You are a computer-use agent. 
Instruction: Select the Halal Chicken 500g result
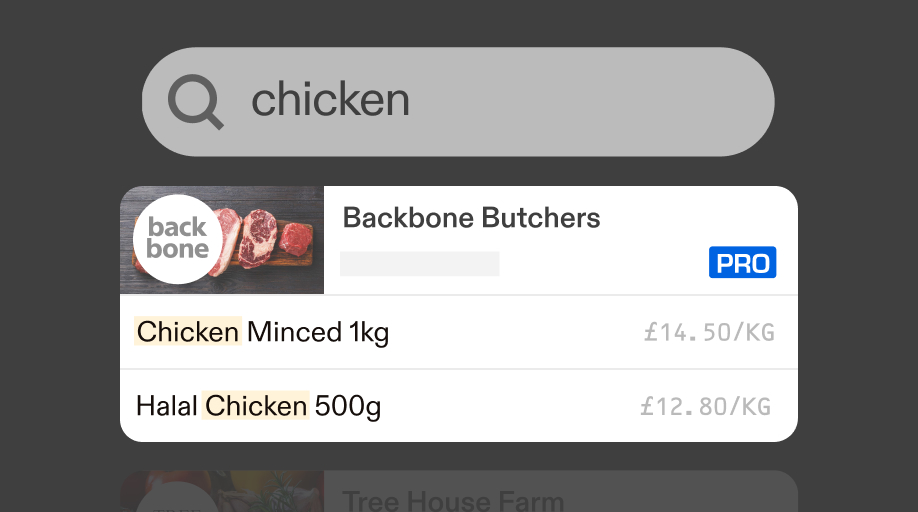tap(458, 406)
